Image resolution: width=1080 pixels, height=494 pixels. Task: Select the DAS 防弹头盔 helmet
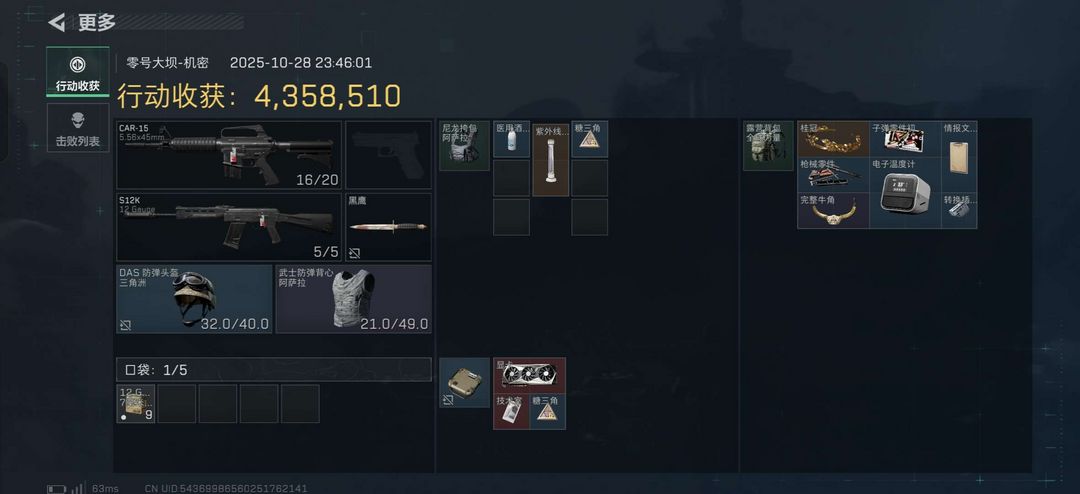pyautogui.click(x=194, y=299)
